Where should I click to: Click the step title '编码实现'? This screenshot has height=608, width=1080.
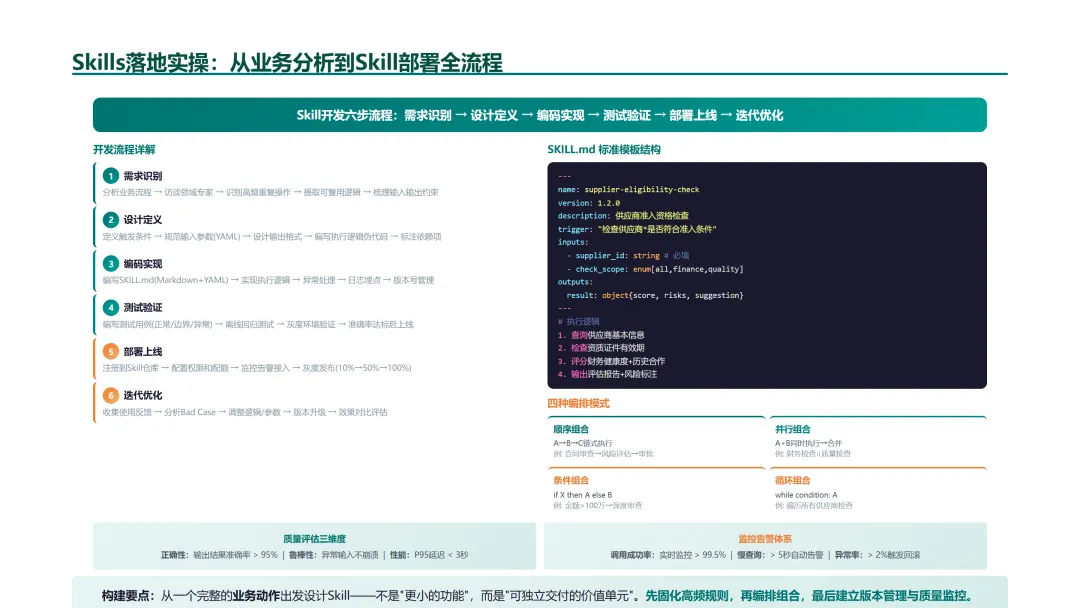[x=143, y=264]
